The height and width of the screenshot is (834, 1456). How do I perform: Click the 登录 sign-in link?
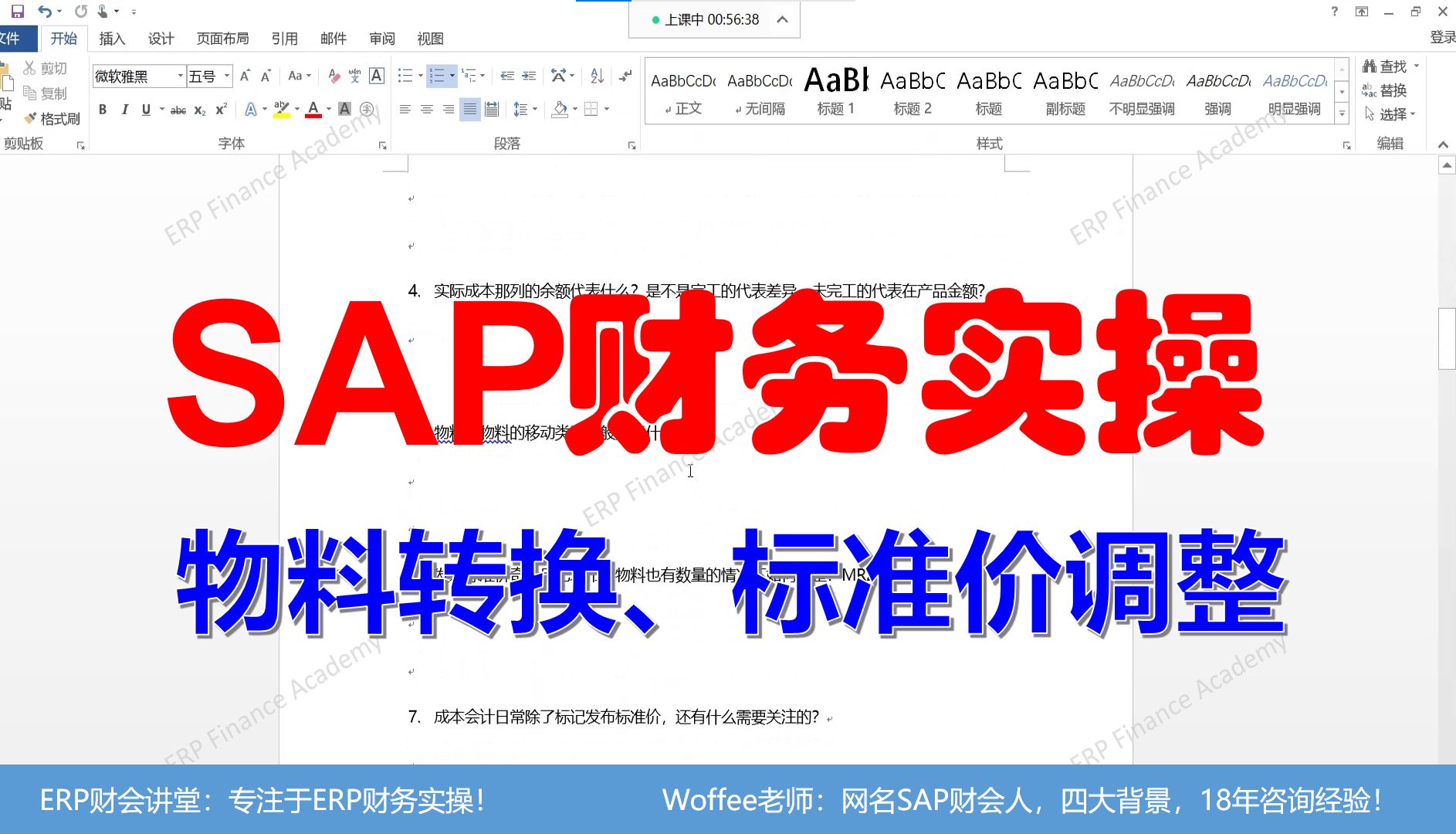[1442, 37]
